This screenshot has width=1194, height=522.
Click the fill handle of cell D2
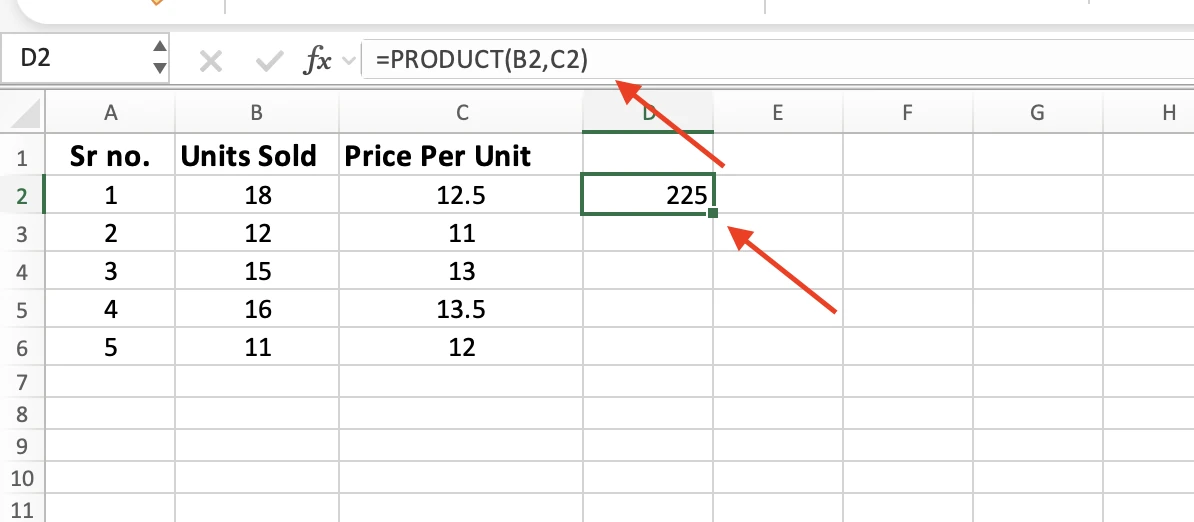coord(713,214)
